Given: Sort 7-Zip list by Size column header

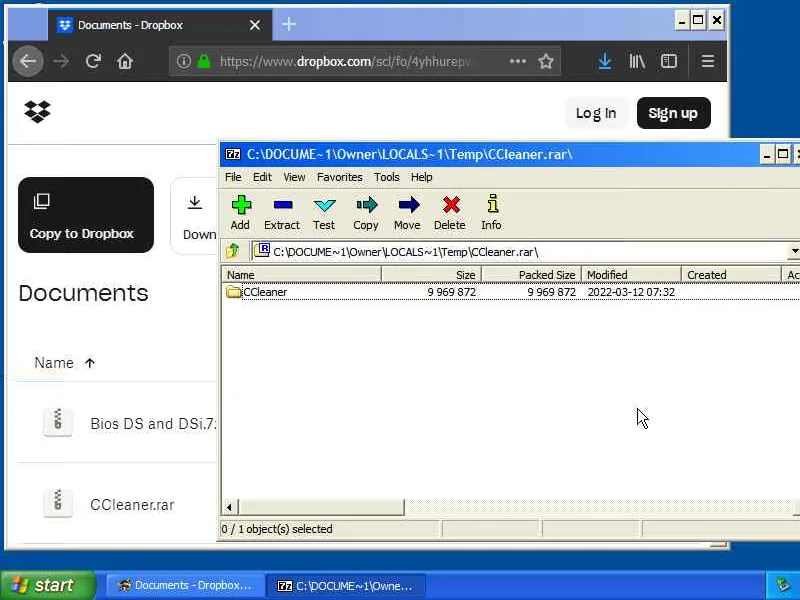Looking at the screenshot, I should (431, 274).
